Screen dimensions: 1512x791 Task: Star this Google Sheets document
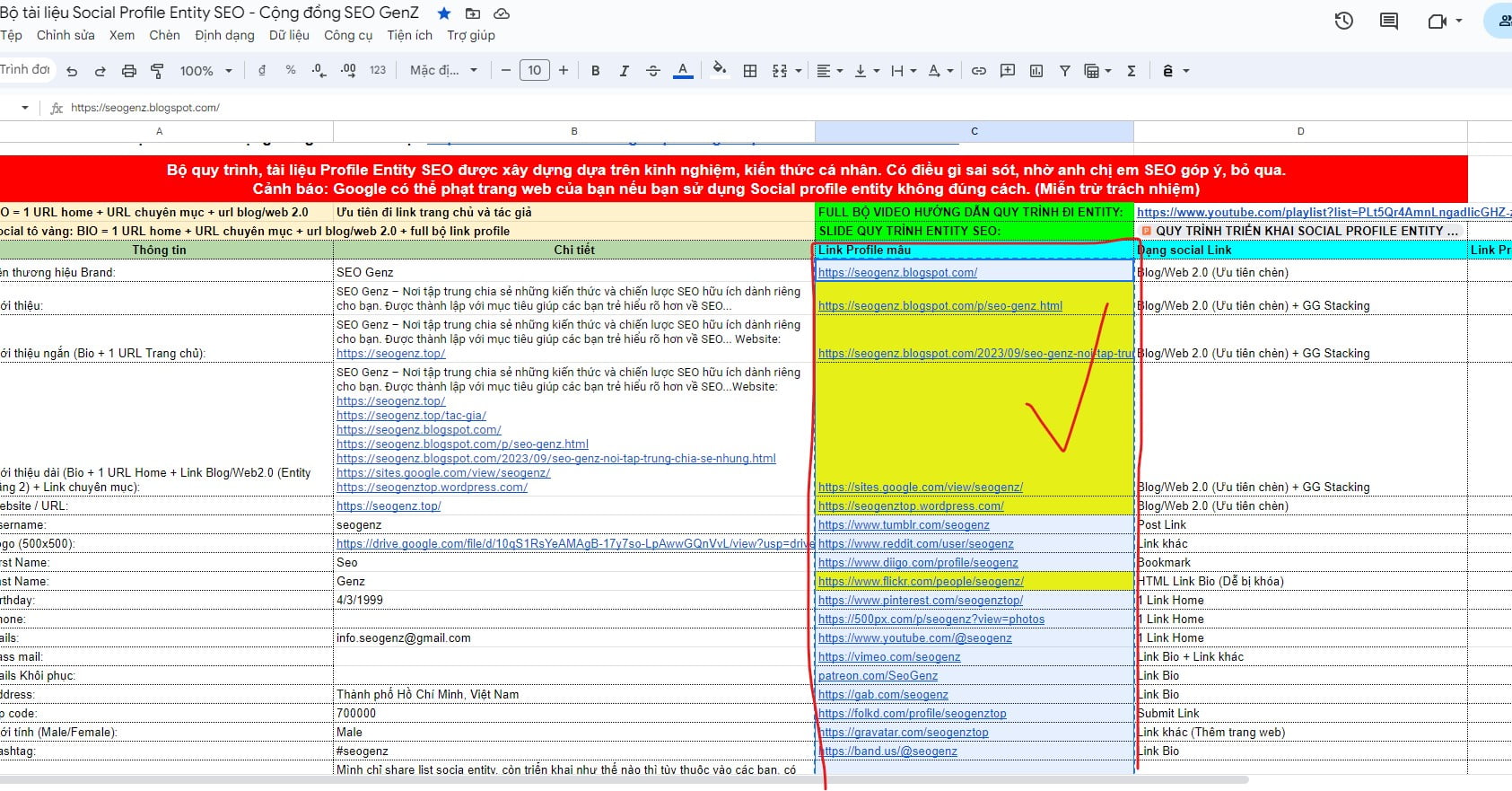444,13
